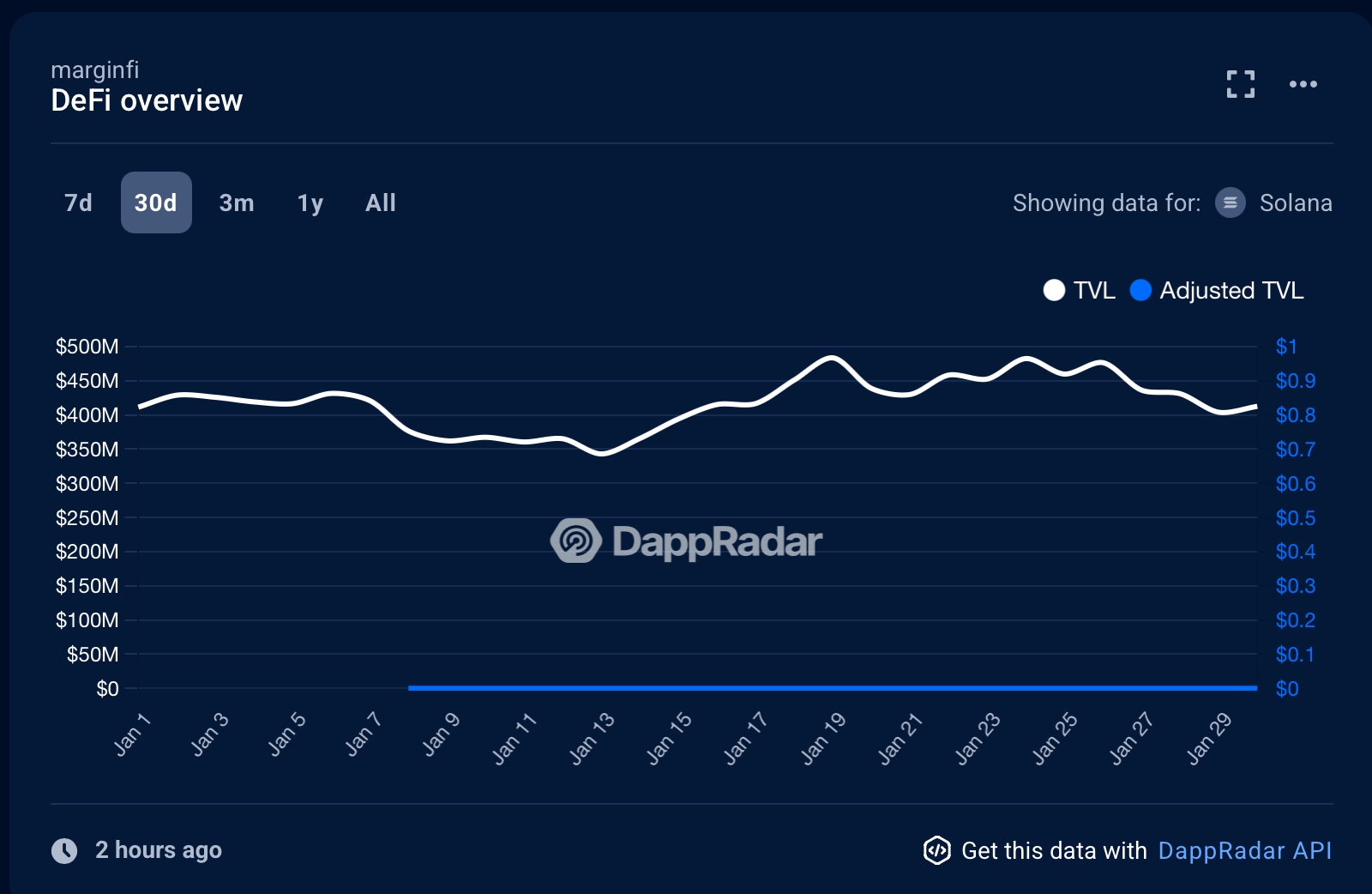Show All time range data

[381, 202]
